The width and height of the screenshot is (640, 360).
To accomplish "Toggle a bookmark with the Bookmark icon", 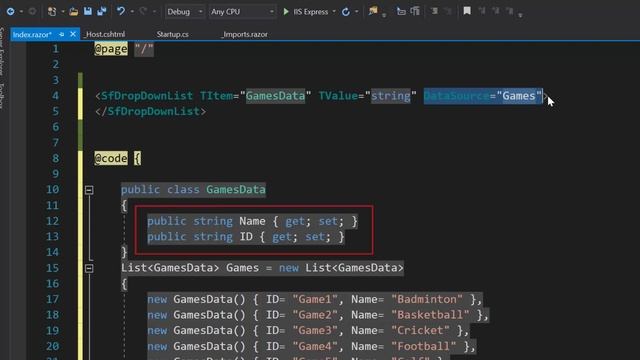I will (467, 11).
